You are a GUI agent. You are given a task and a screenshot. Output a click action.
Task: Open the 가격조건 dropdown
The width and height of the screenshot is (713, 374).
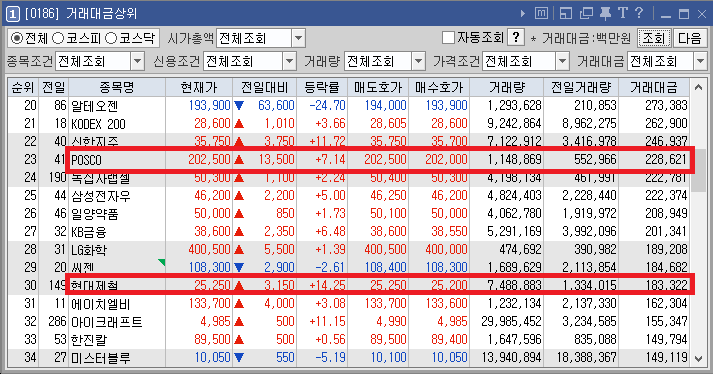(562, 61)
